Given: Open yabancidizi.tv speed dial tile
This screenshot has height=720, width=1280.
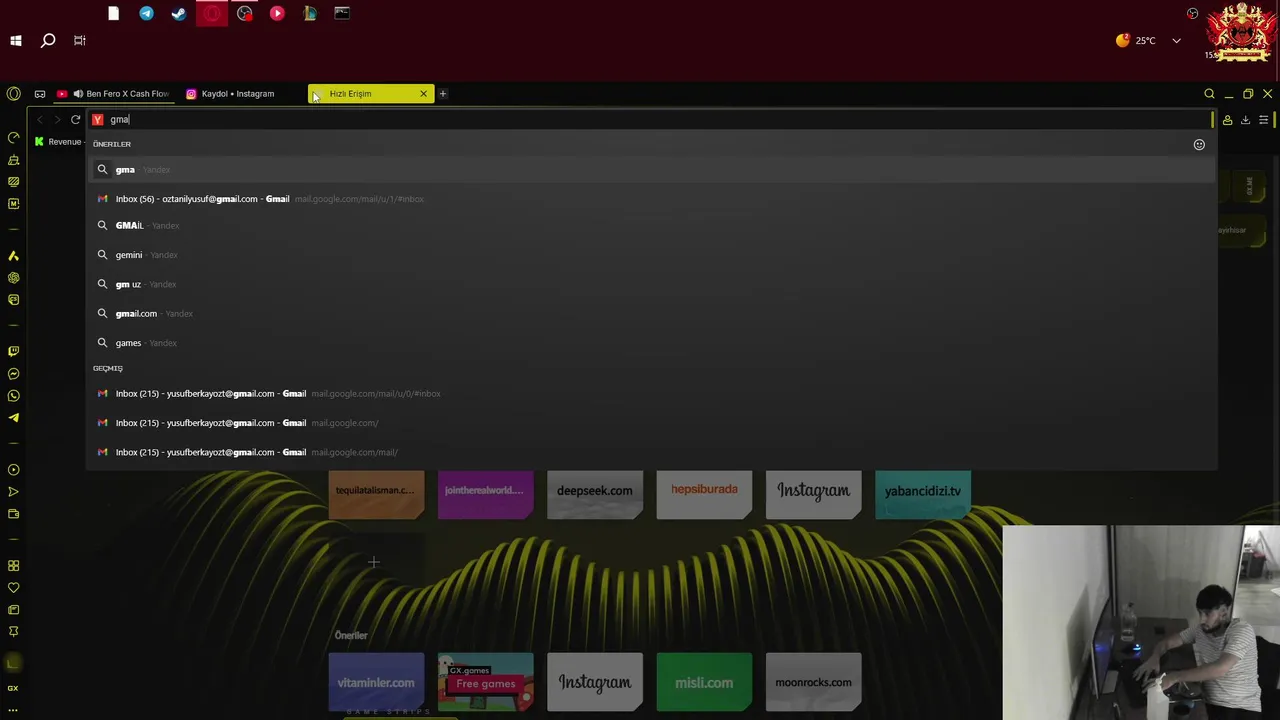Looking at the screenshot, I should 922,494.
